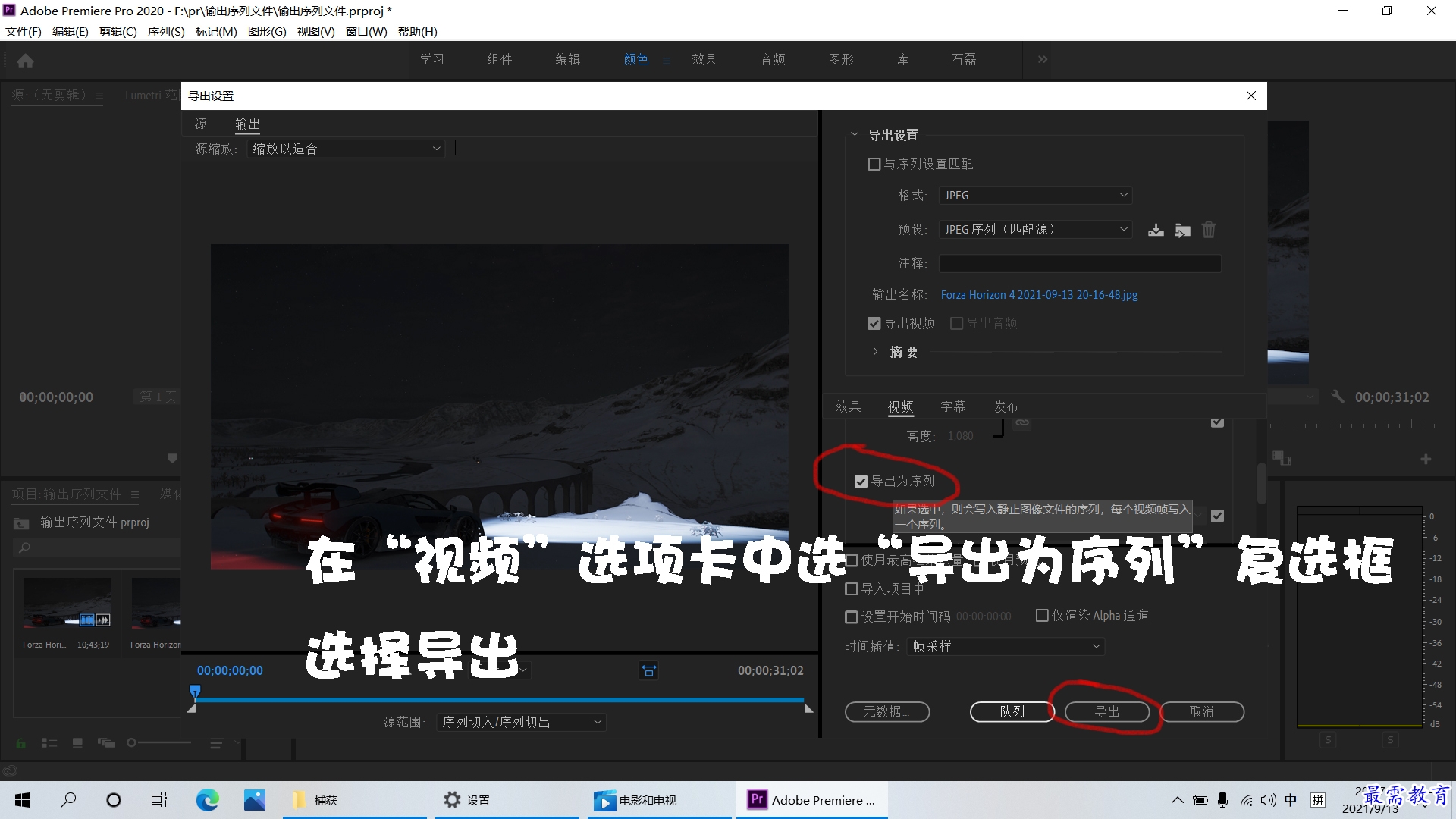The width and height of the screenshot is (1456, 819).
Task: Click the 取消 button
Action: tap(1202, 712)
